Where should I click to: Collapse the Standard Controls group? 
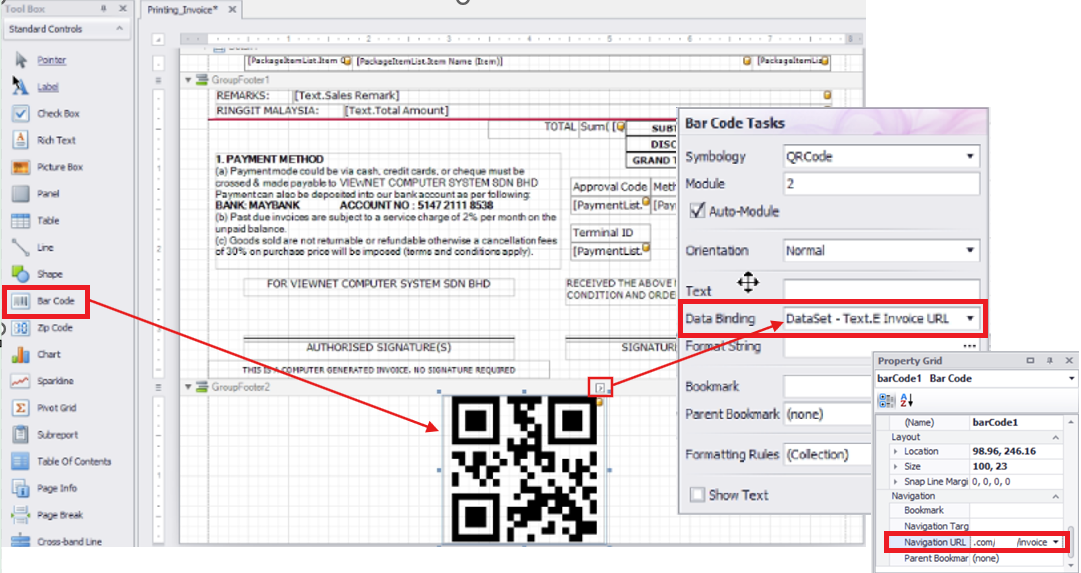[119, 30]
